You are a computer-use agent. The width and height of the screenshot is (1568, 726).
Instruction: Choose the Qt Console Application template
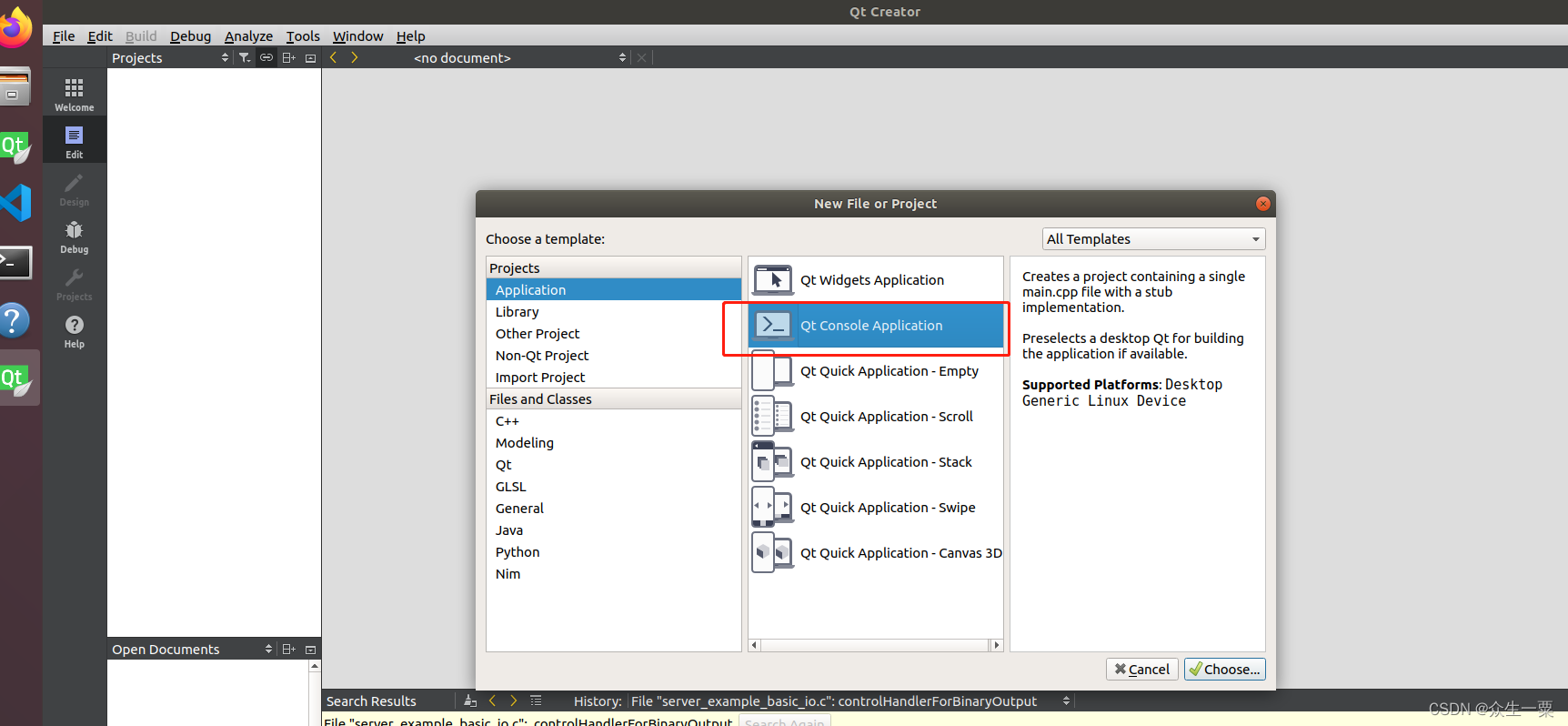tap(876, 326)
